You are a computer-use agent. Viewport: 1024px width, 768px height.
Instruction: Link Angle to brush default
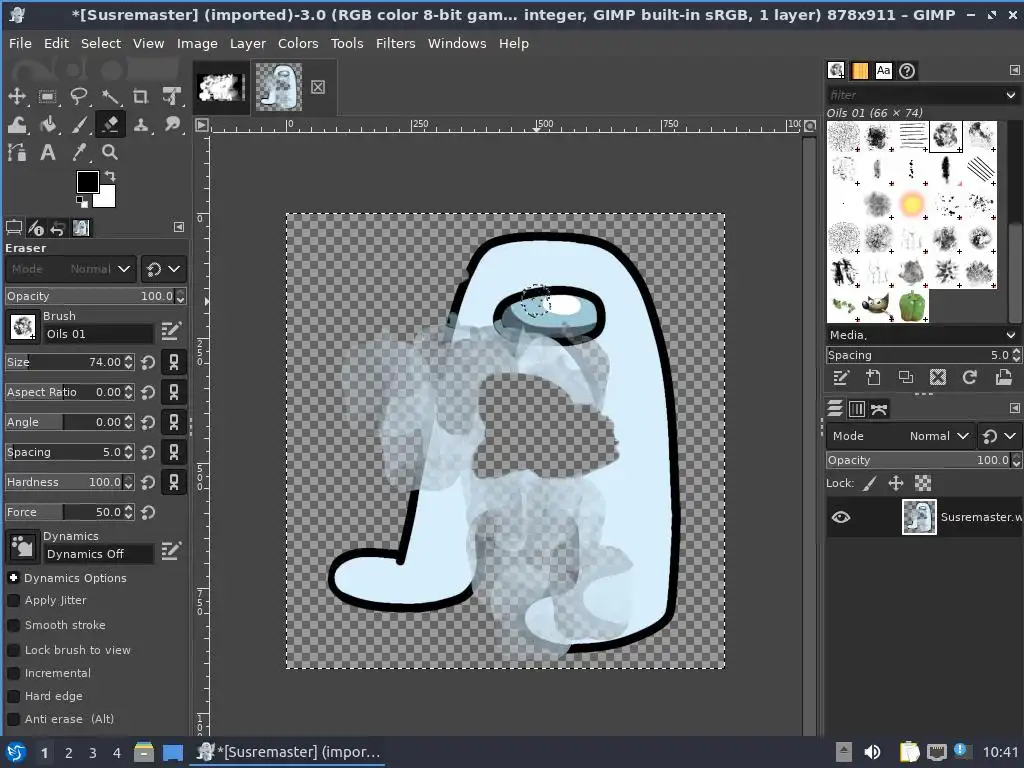tap(174, 422)
